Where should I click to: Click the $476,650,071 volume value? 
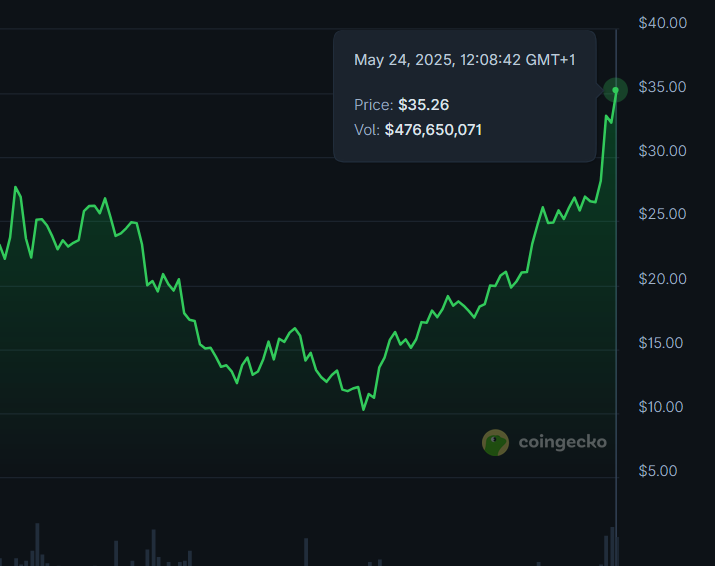[433, 129]
